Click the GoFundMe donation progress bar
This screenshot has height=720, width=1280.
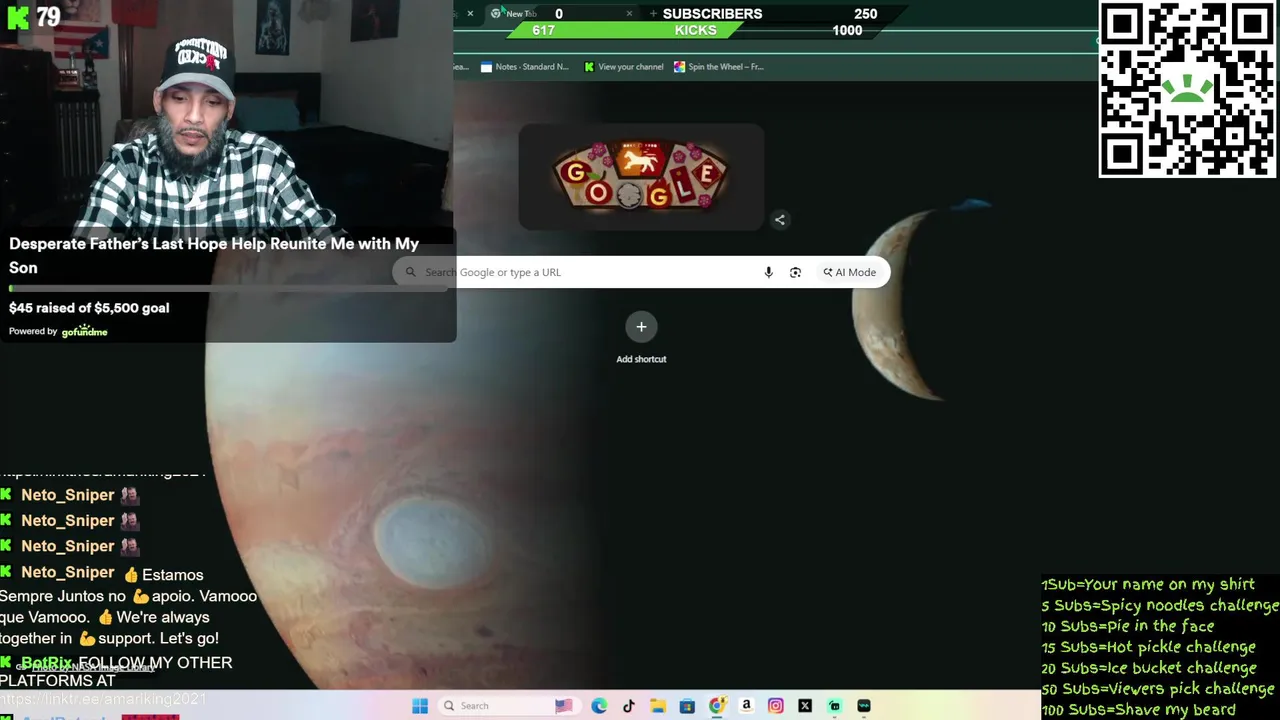(227, 288)
